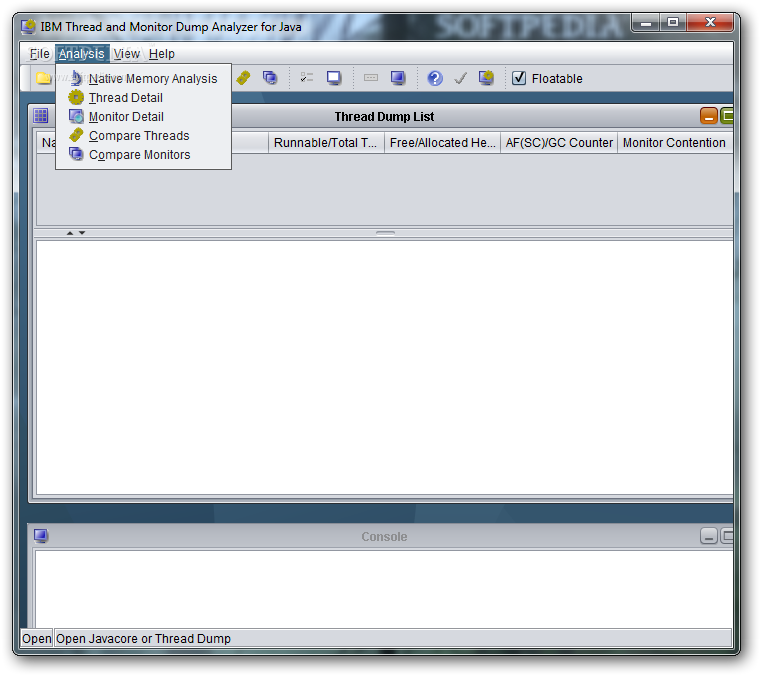The height and width of the screenshot is (676, 761).
Task: Click the Monitor Contention column header
Action: pyautogui.click(x=675, y=143)
